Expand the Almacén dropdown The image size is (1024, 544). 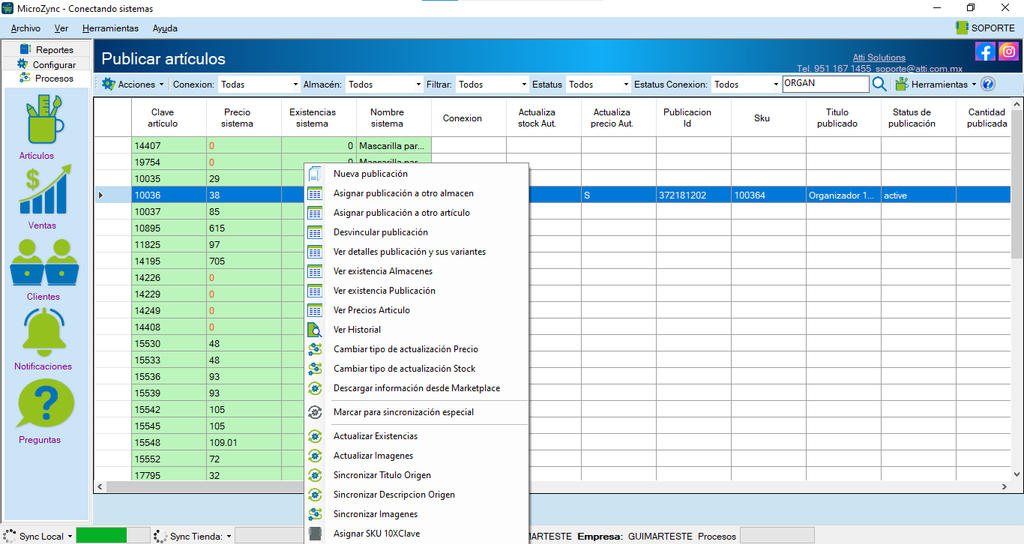(x=384, y=84)
